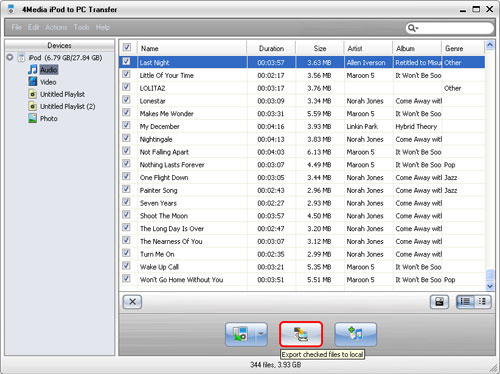Click the delete X button below list
The image size is (500, 374).
point(132,302)
